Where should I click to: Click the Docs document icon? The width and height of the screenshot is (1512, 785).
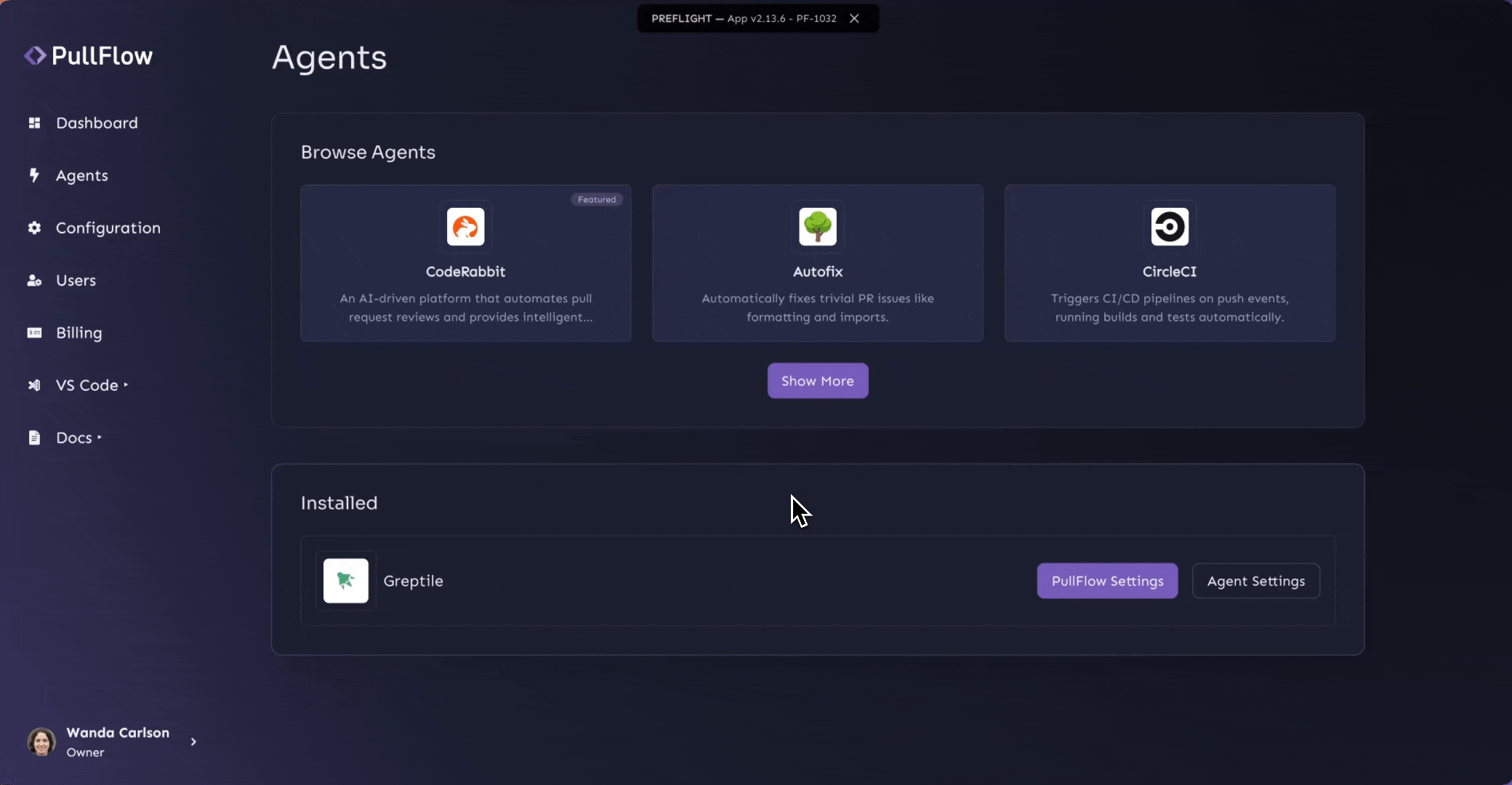[34, 437]
